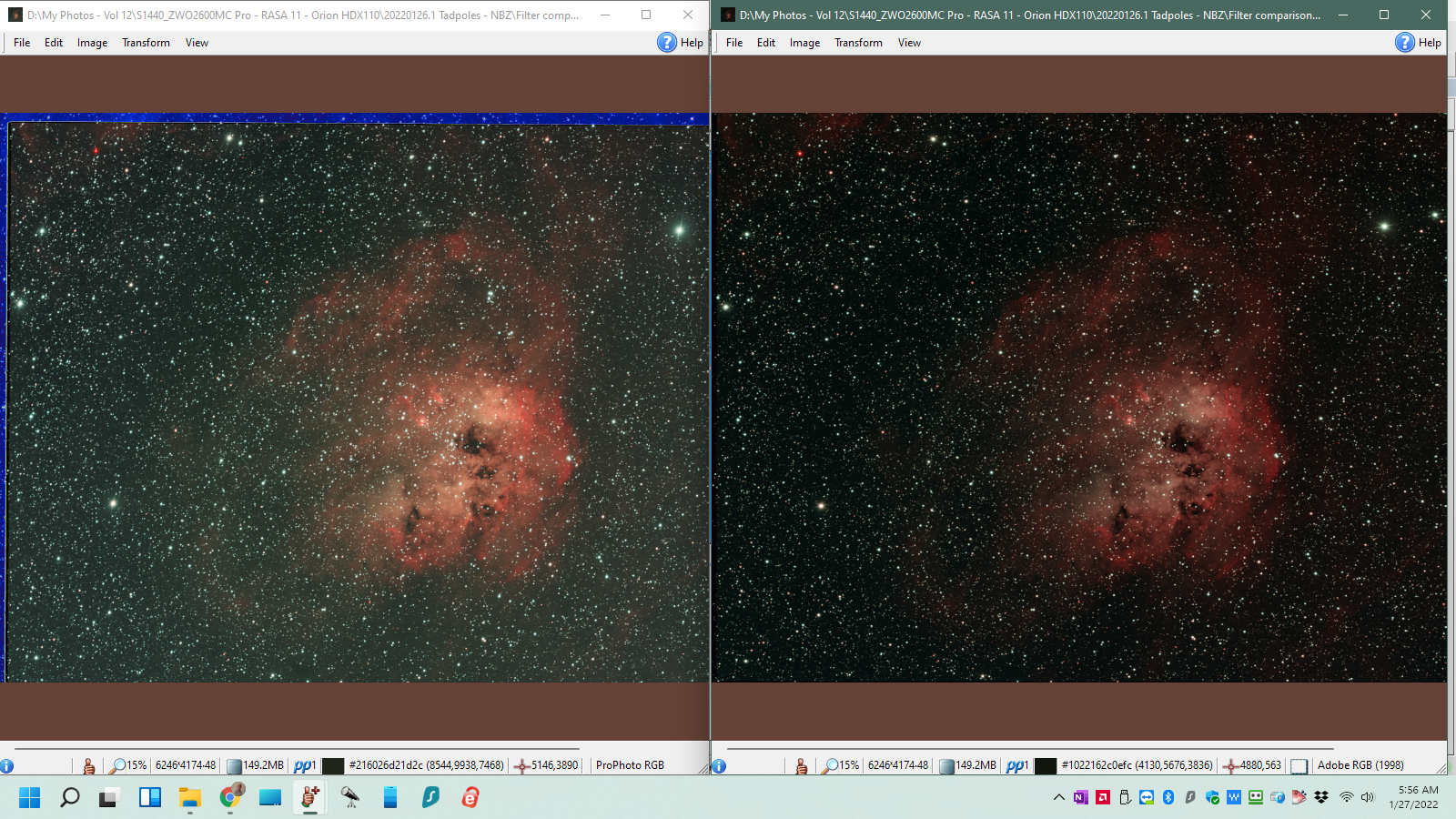Click pp1 indicator in left status bar

(x=305, y=765)
